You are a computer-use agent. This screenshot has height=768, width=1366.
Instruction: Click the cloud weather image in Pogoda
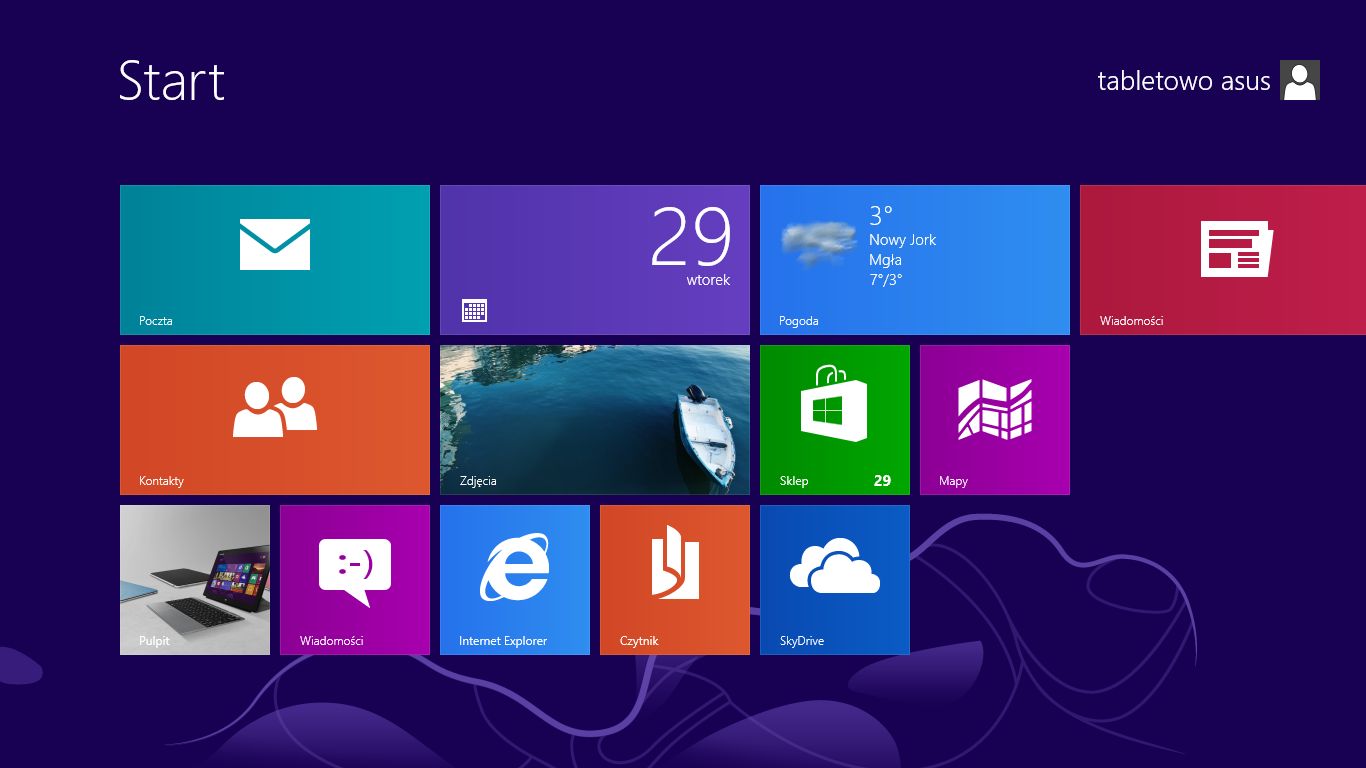[x=819, y=244]
